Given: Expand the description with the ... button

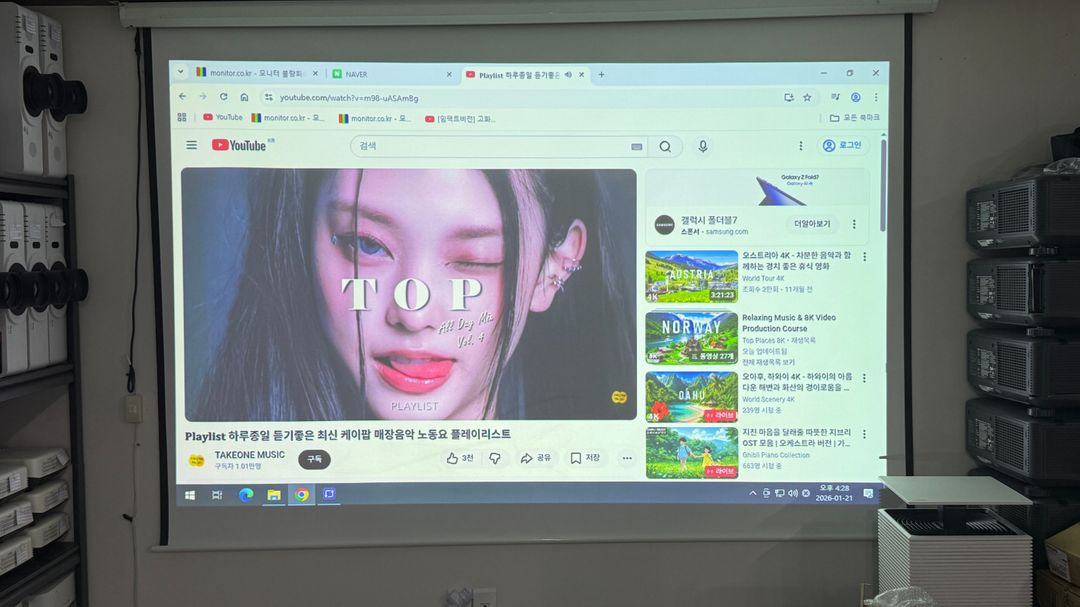Looking at the screenshot, I should tap(625, 458).
